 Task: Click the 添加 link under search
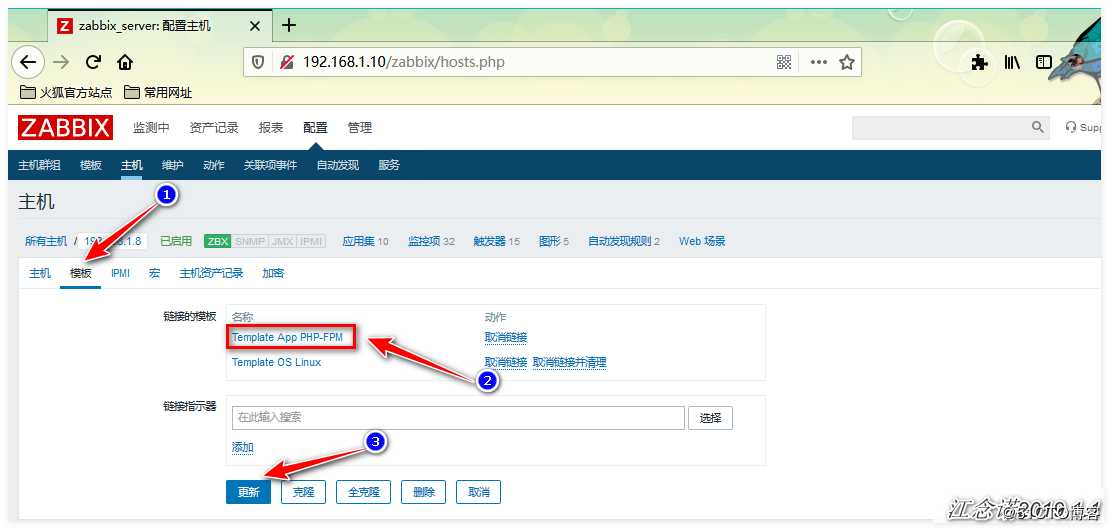[243, 447]
